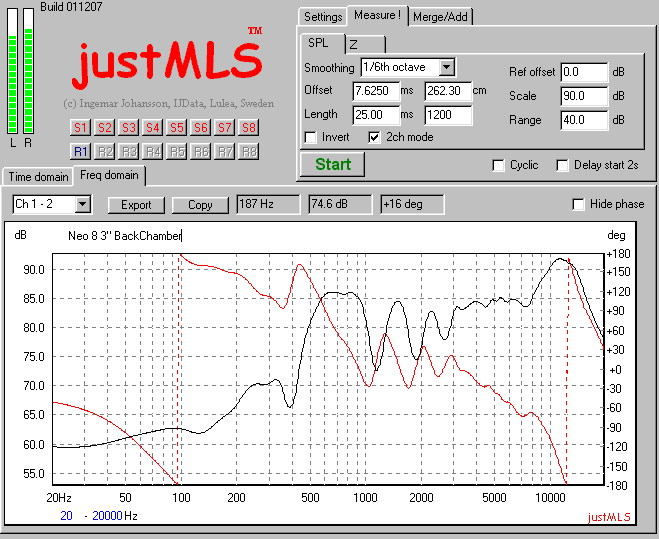659x539 pixels.
Task: Select the Freq domain tab
Action: pos(109,175)
